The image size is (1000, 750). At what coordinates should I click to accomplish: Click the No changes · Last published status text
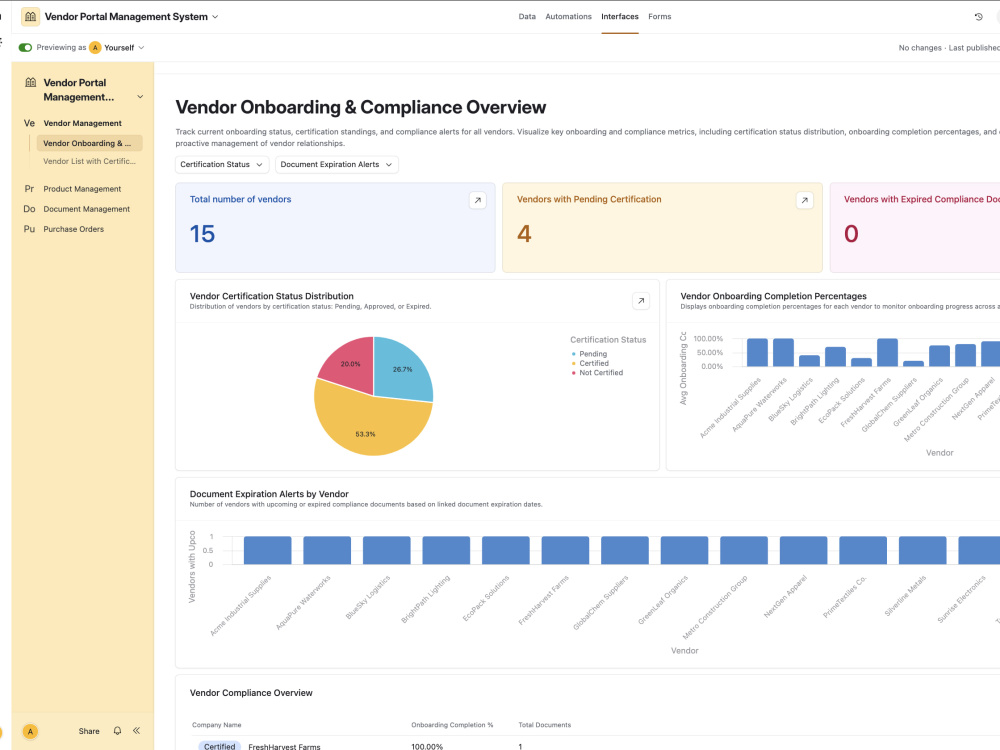tap(948, 48)
